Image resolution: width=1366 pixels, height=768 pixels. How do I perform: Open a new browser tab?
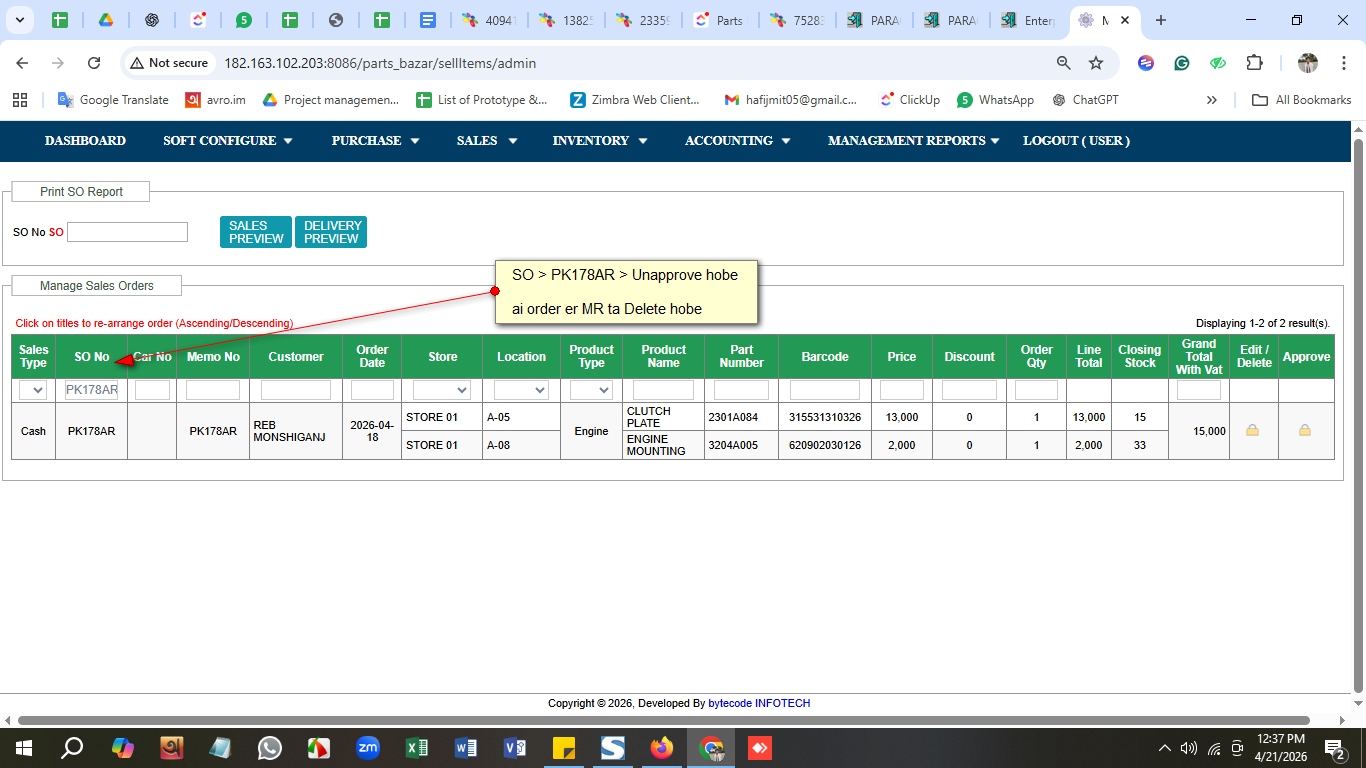[1160, 20]
